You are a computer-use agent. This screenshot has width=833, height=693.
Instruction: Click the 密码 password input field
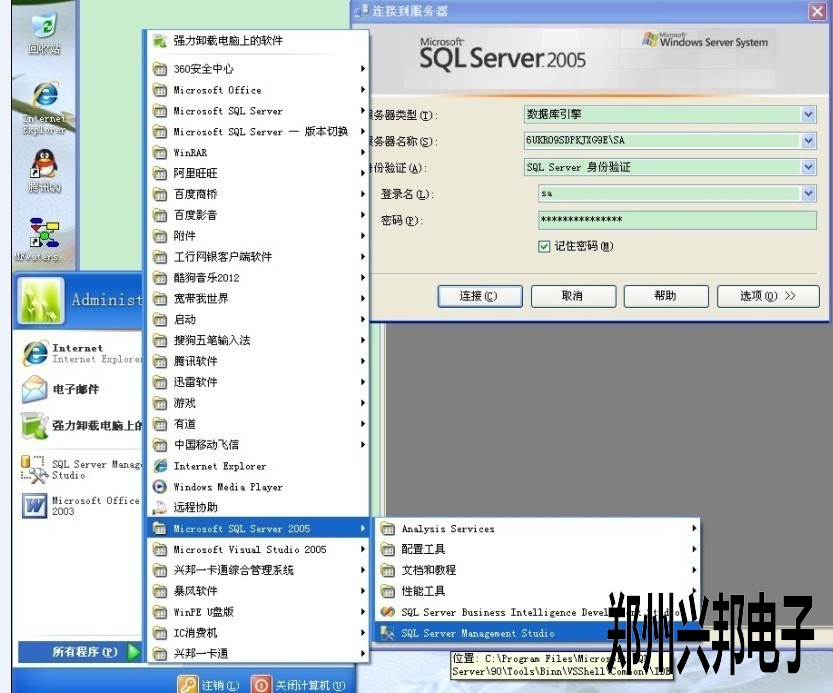tap(676, 220)
